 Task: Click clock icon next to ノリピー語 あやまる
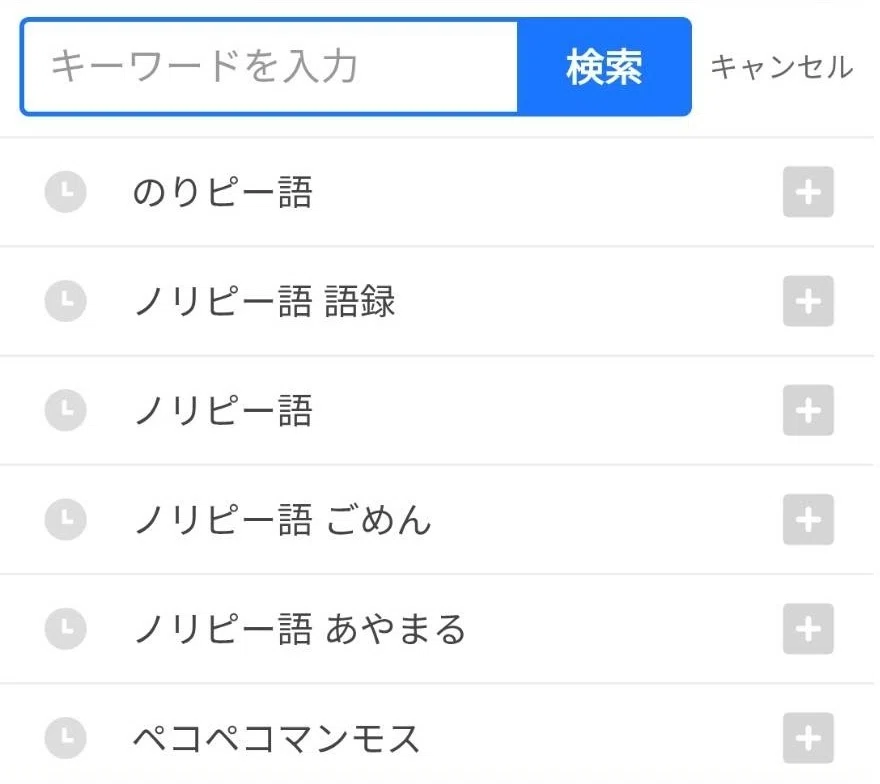click(x=66, y=629)
